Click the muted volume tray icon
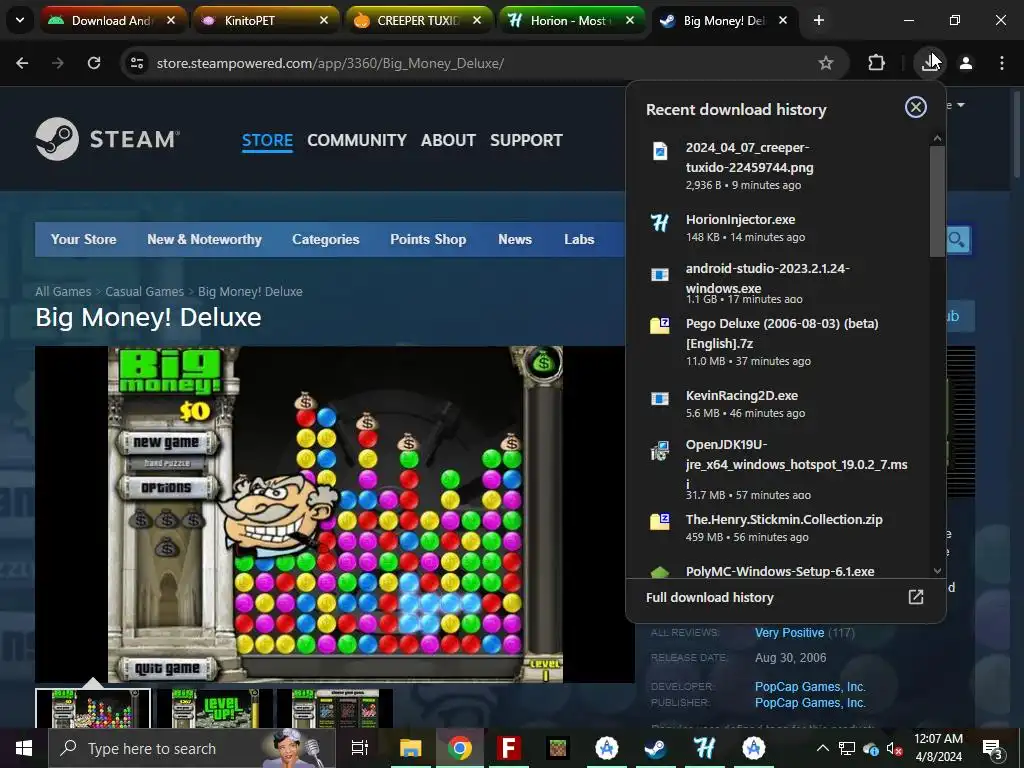The height and width of the screenshot is (768, 1024). (894, 748)
